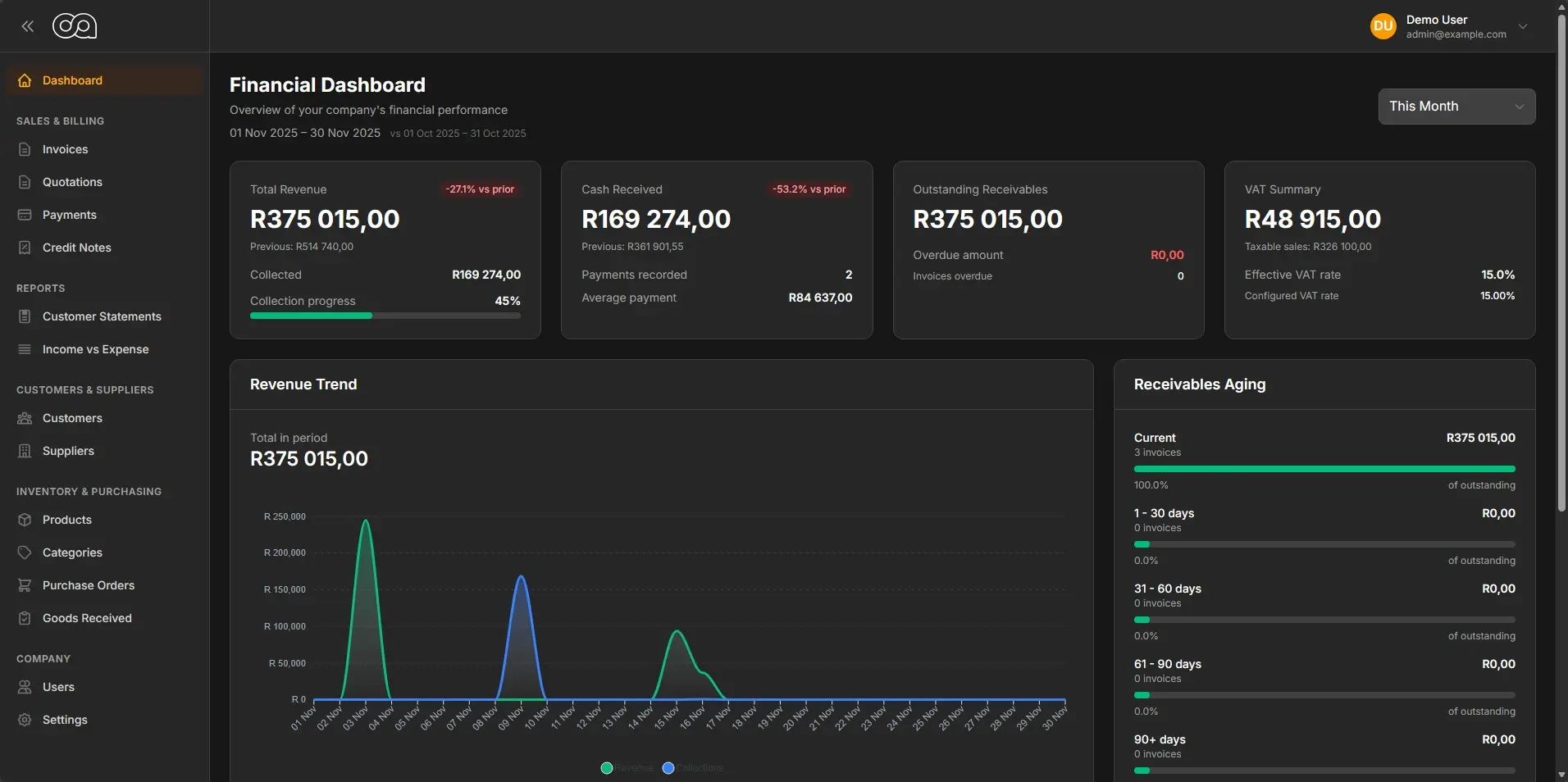Click the app logo icon
Screen dimensions: 1568x782
click(75, 26)
